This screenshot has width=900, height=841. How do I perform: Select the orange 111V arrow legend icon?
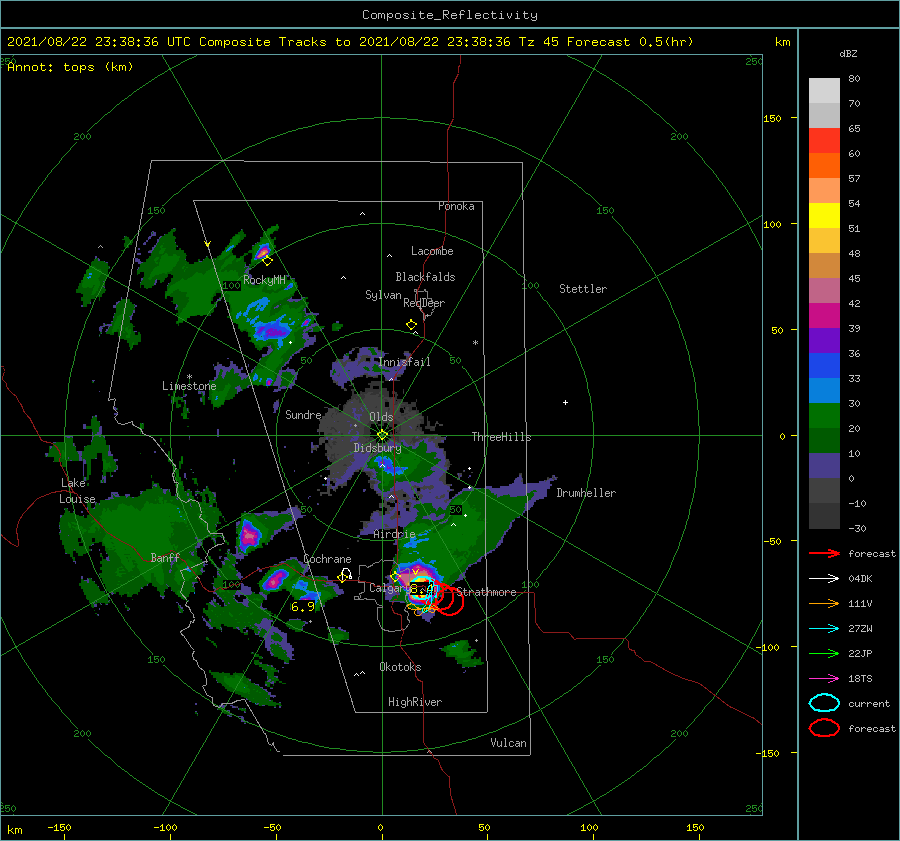[824, 603]
